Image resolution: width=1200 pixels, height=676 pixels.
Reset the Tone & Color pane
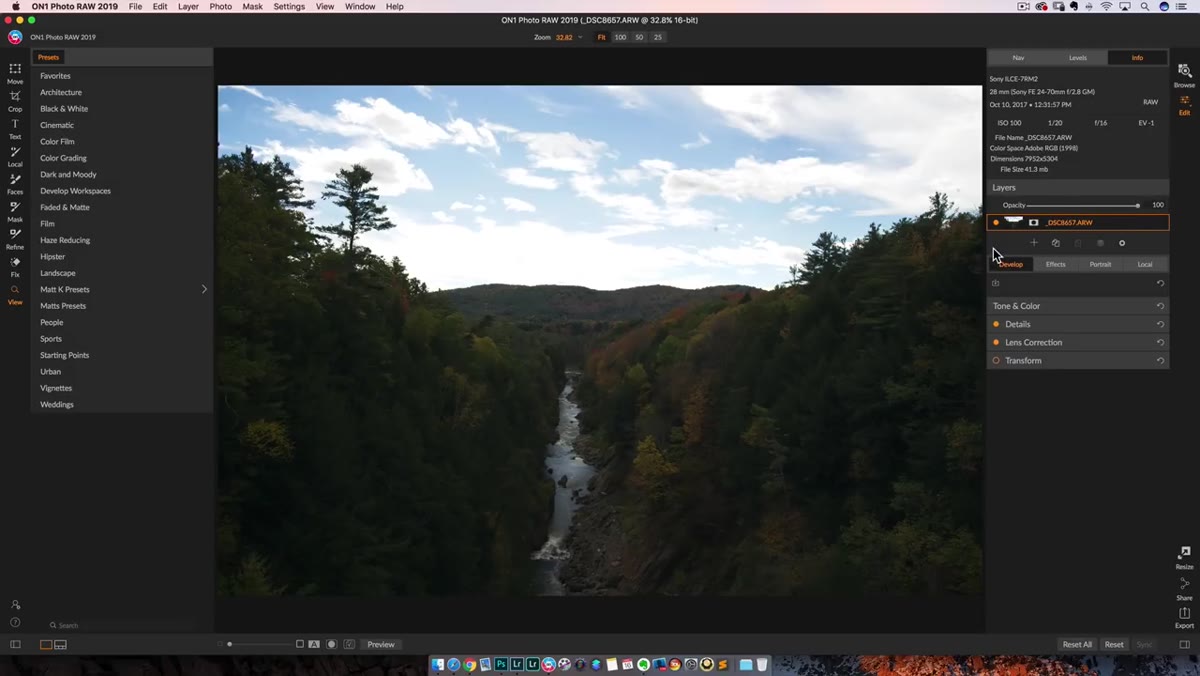point(1160,306)
